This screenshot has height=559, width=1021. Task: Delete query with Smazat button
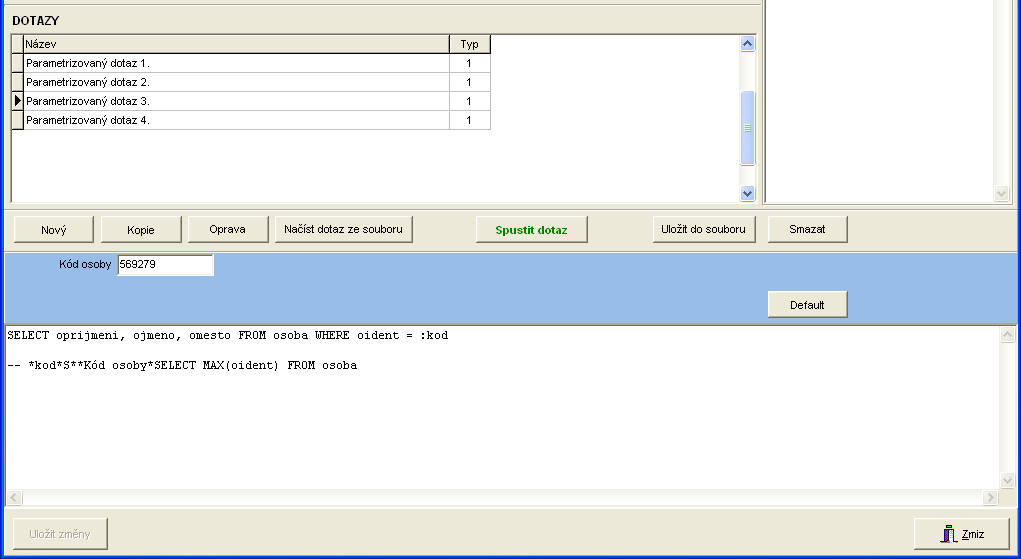click(x=807, y=230)
